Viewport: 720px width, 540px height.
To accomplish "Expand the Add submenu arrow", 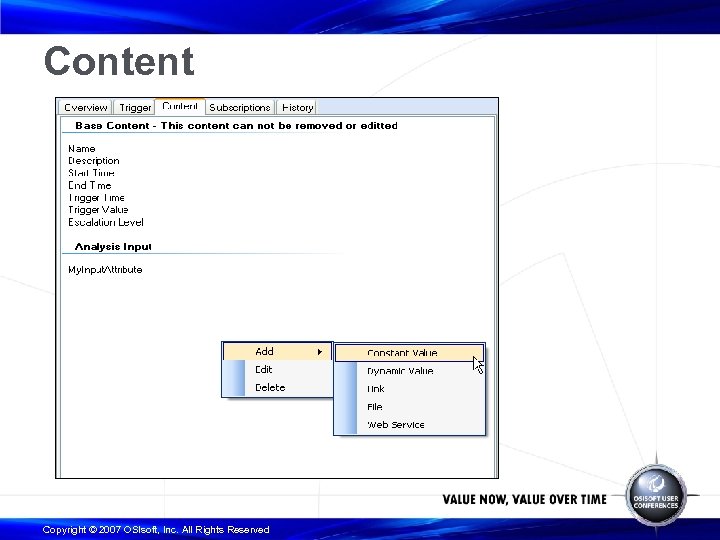I will pyautogui.click(x=320, y=352).
